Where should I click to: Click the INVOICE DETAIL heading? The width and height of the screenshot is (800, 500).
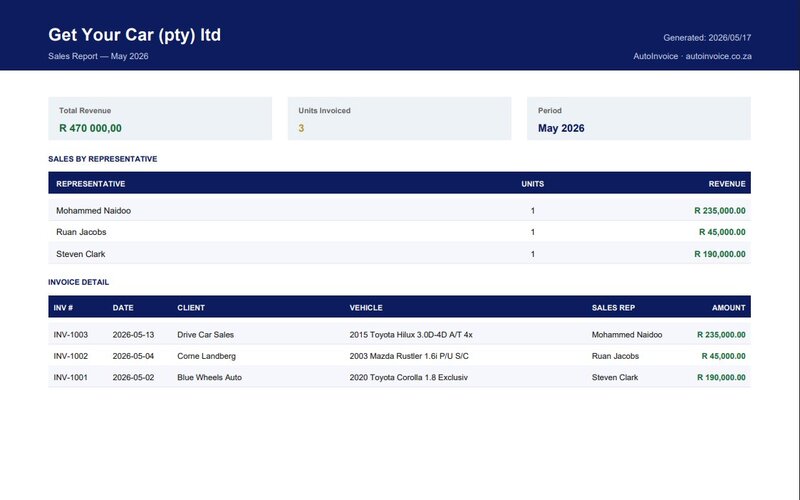[x=79, y=282]
